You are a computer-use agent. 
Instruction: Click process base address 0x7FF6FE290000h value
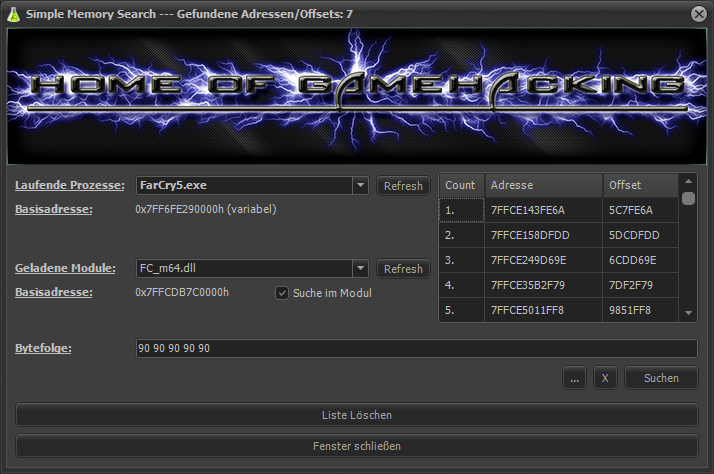click(x=205, y=209)
